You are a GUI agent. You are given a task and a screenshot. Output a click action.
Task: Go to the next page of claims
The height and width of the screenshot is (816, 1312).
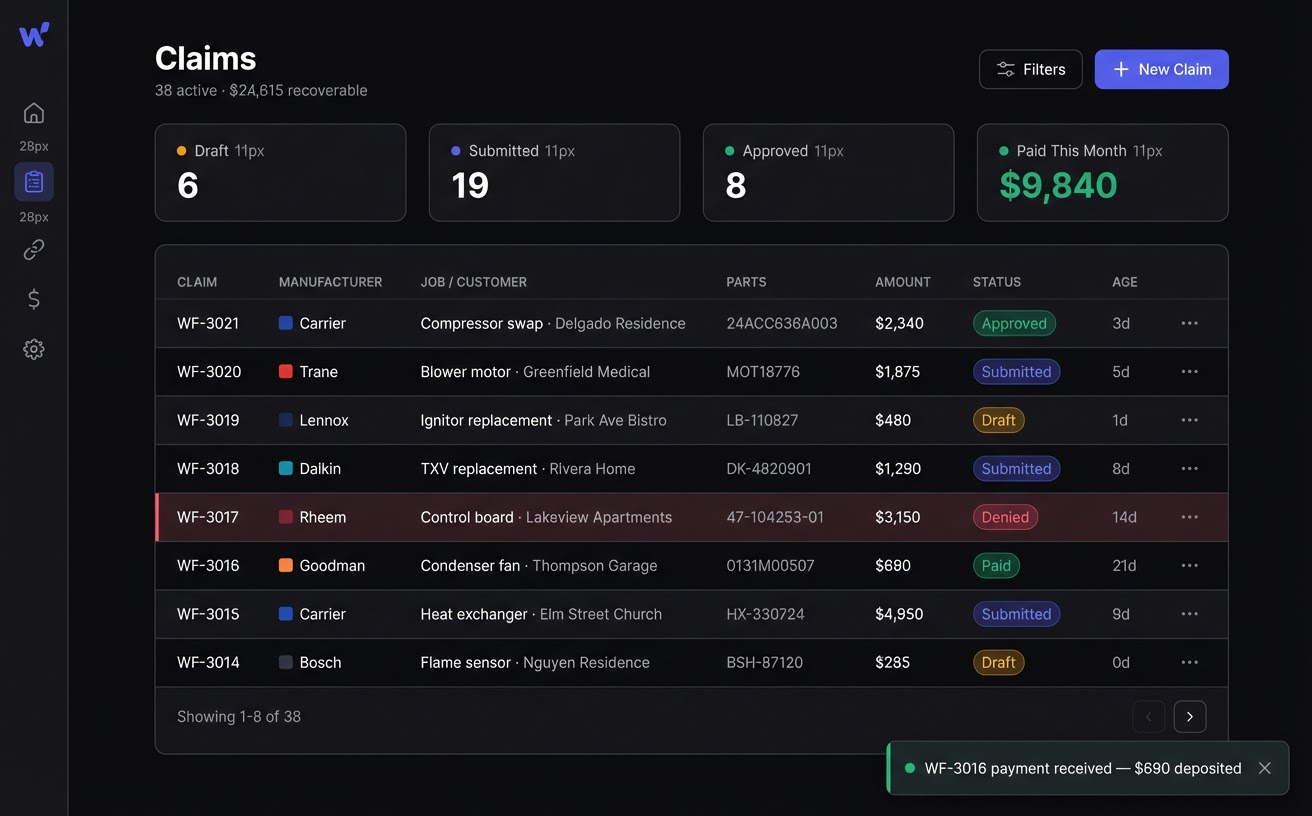1189,716
